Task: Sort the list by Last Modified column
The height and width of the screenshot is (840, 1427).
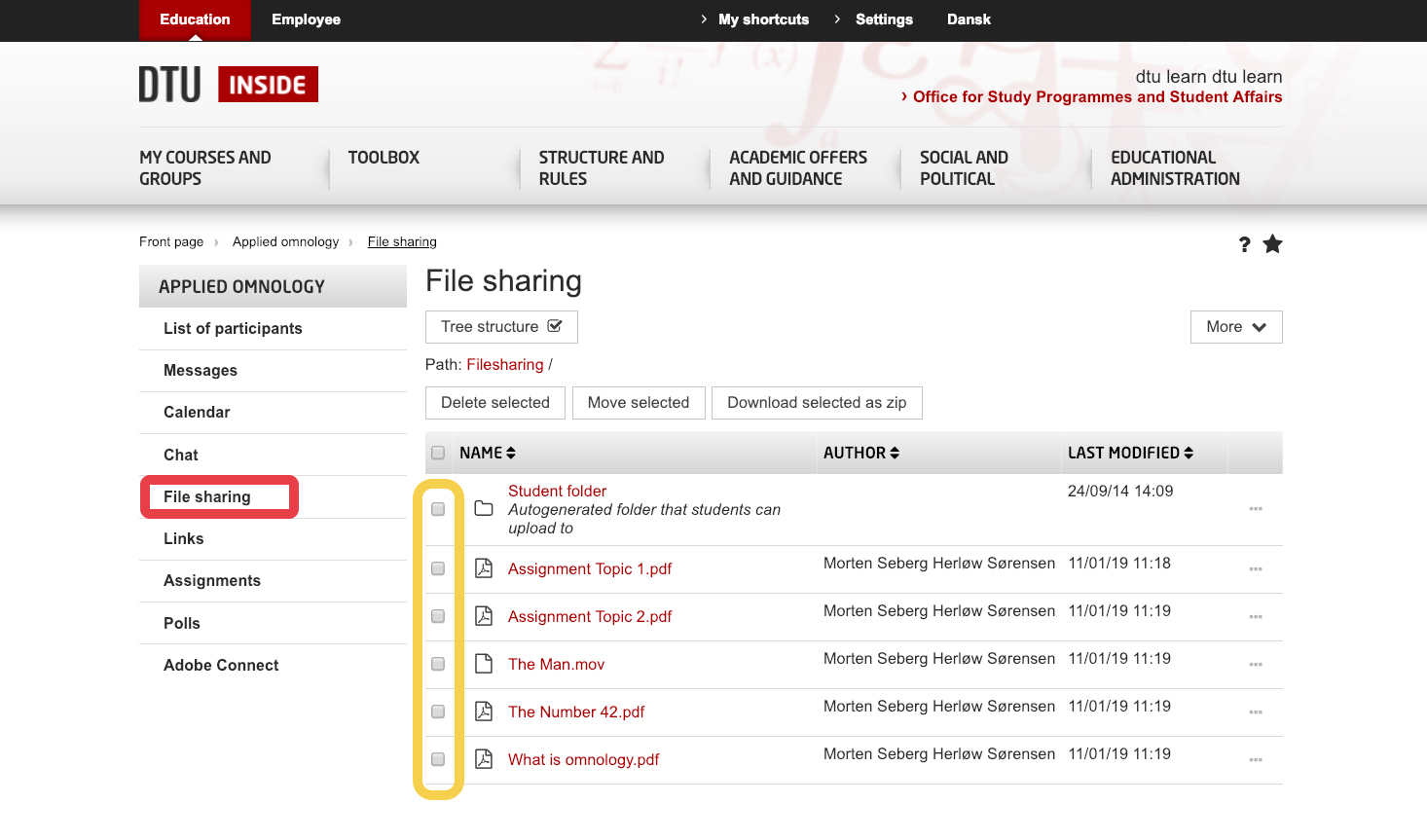Action: click(x=1130, y=453)
